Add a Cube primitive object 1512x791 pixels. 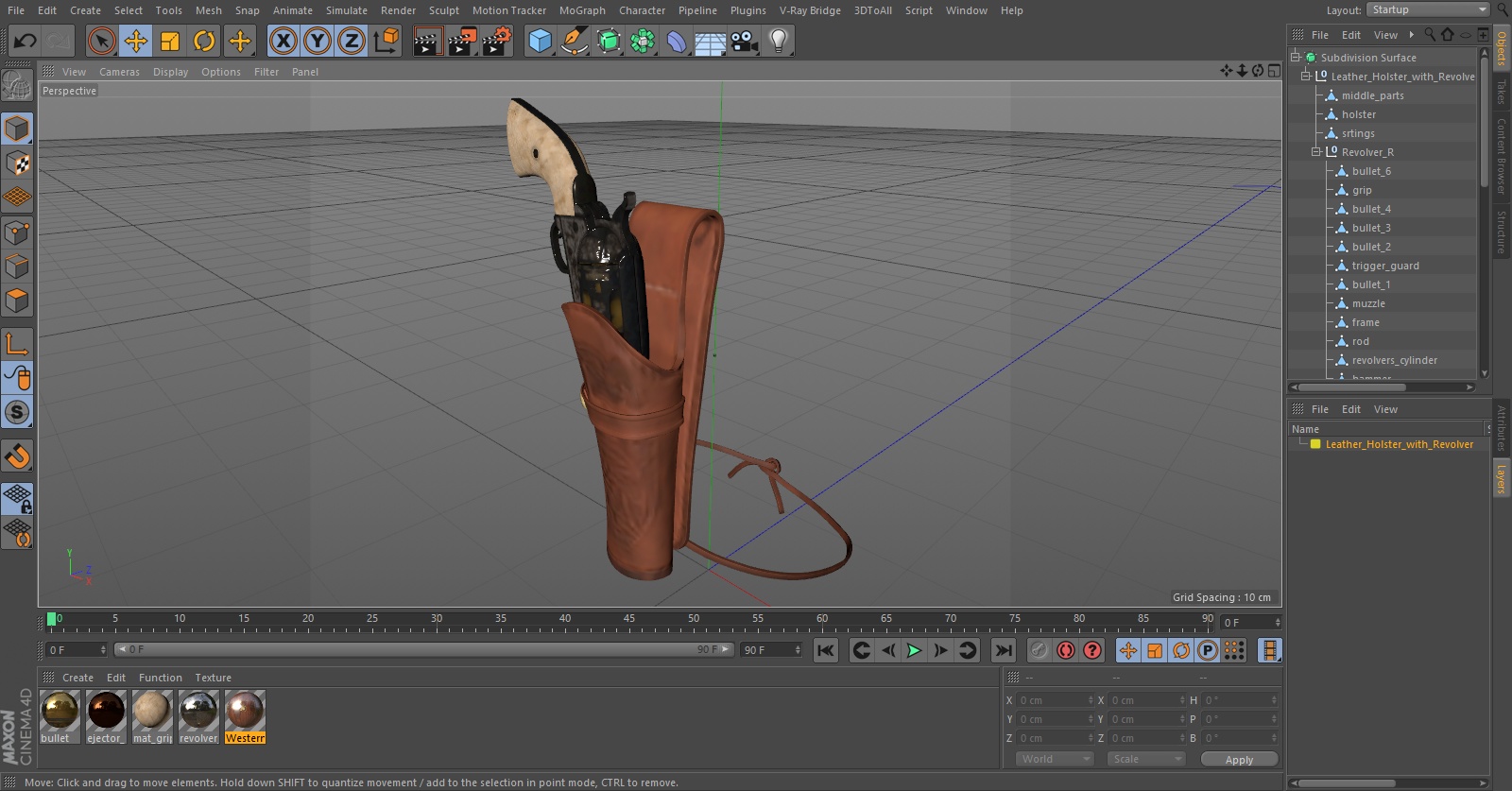point(540,41)
